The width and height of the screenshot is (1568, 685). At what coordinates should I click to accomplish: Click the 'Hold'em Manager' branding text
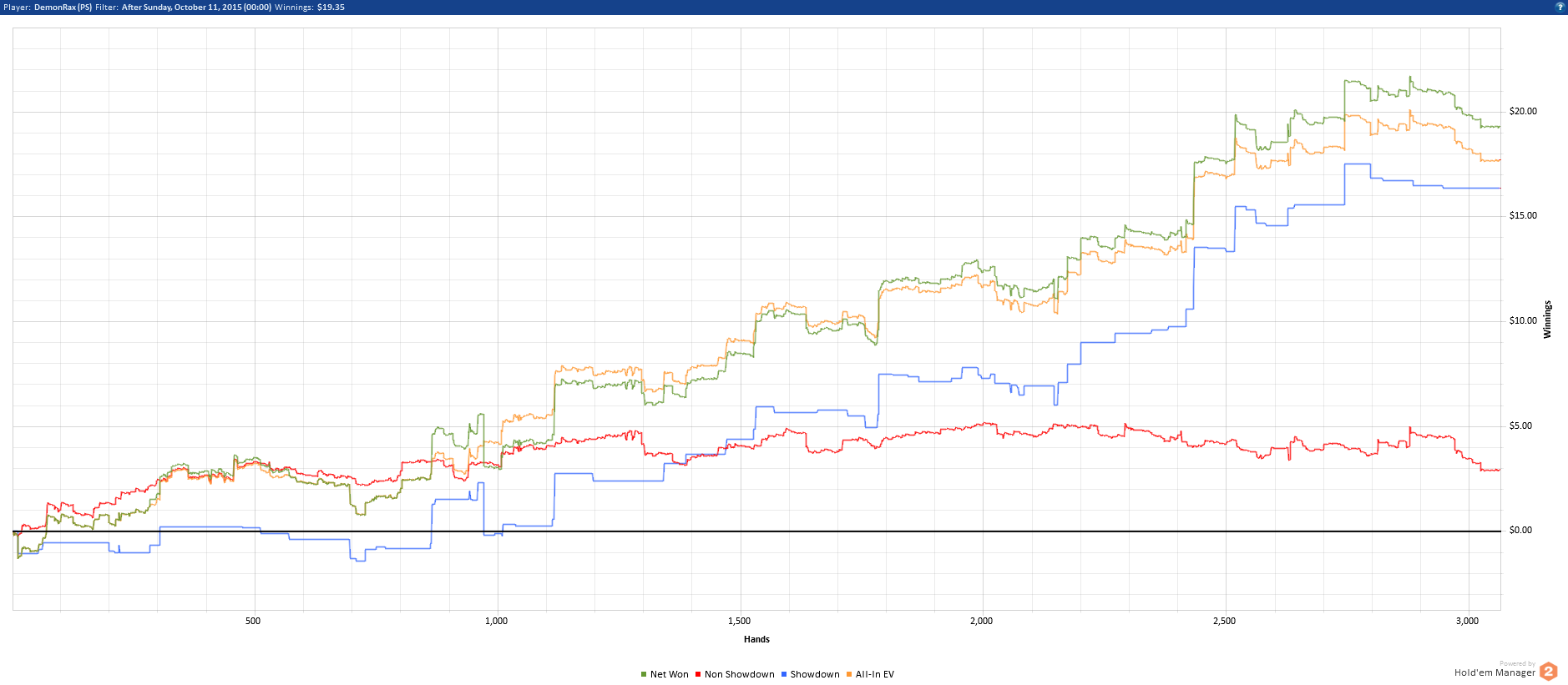pyautogui.click(x=1495, y=672)
